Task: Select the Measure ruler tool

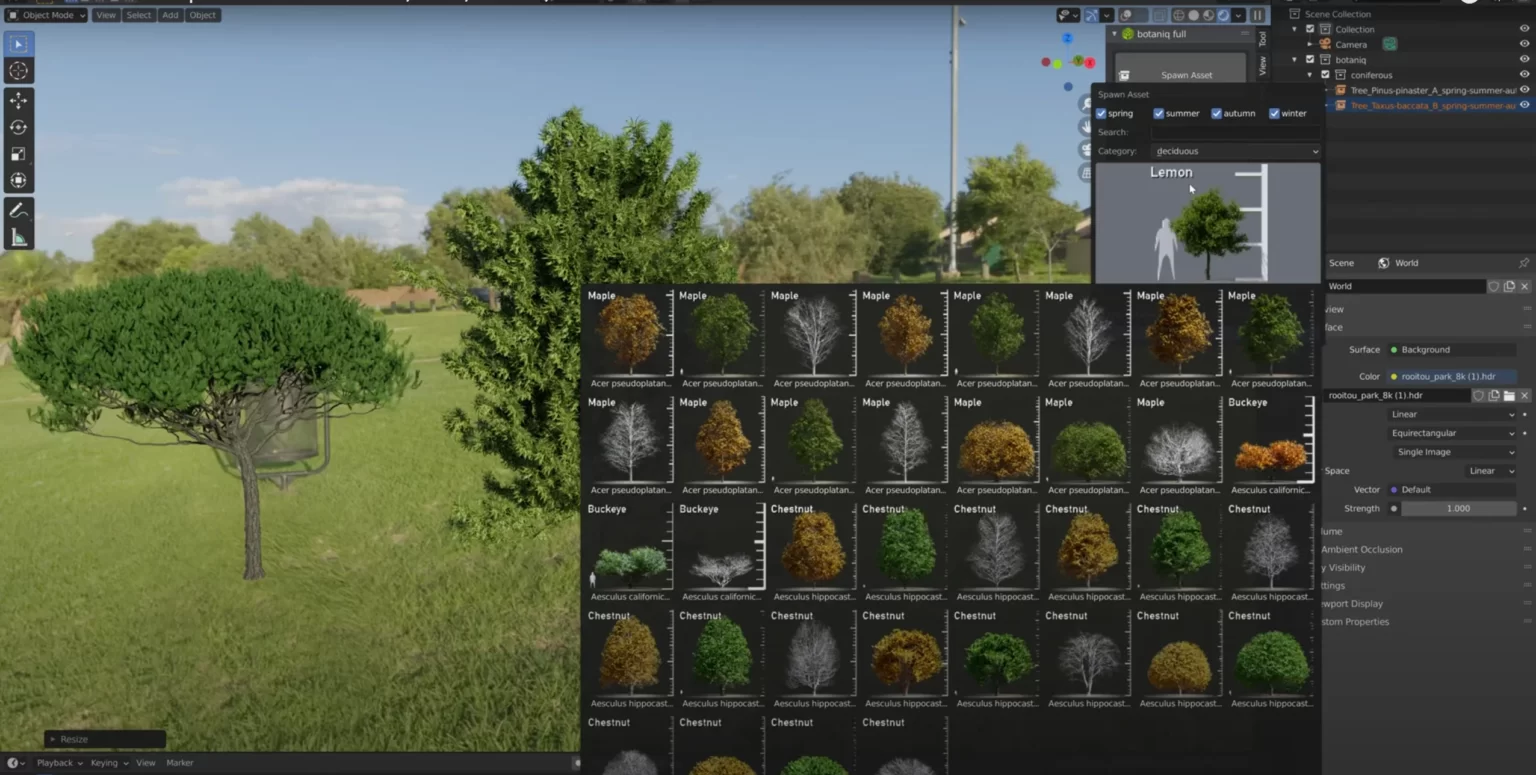Action: click(18, 237)
